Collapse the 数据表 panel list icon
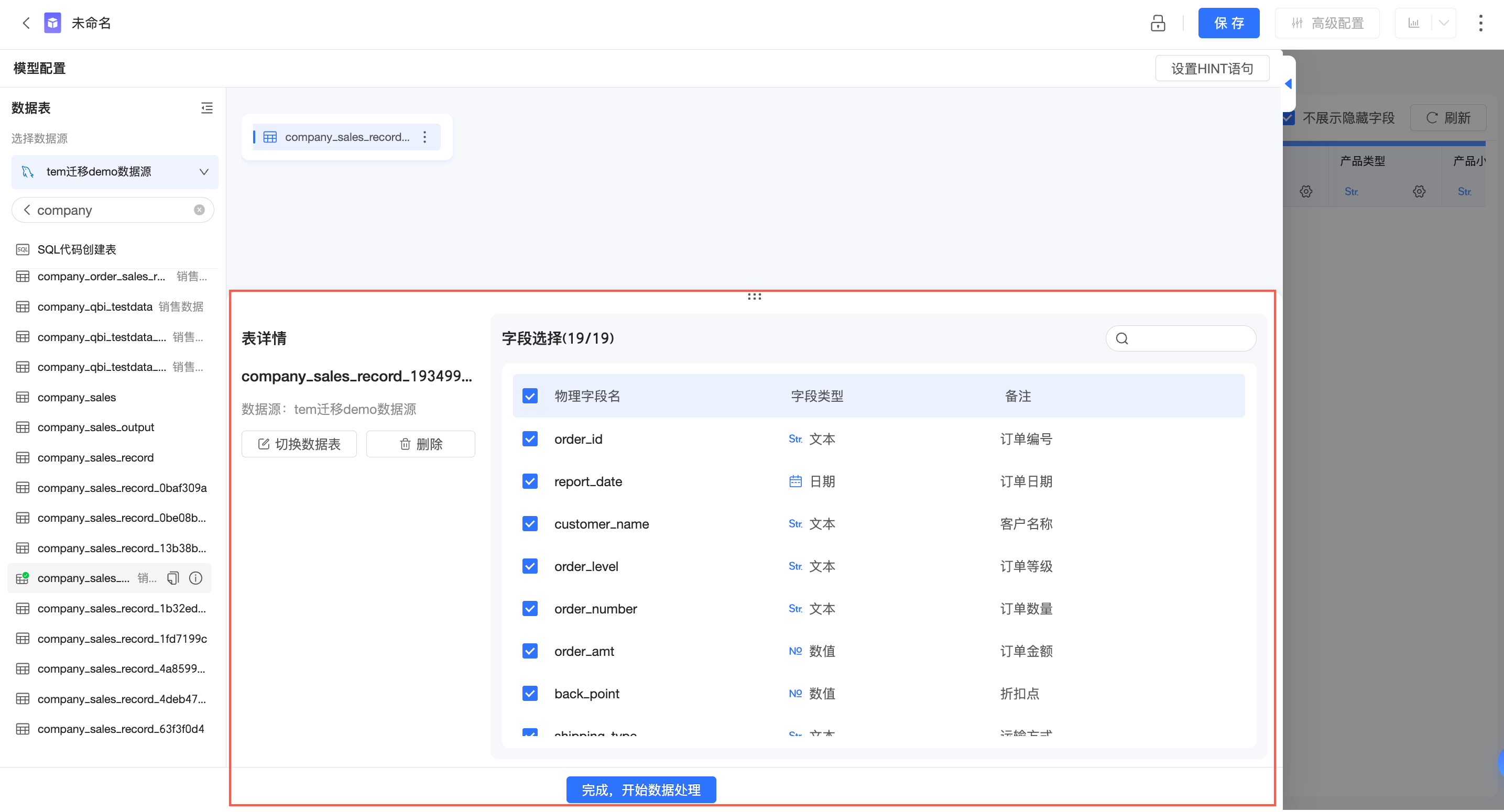The height and width of the screenshot is (812, 1504). pyautogui.click(x=206, y=108)
